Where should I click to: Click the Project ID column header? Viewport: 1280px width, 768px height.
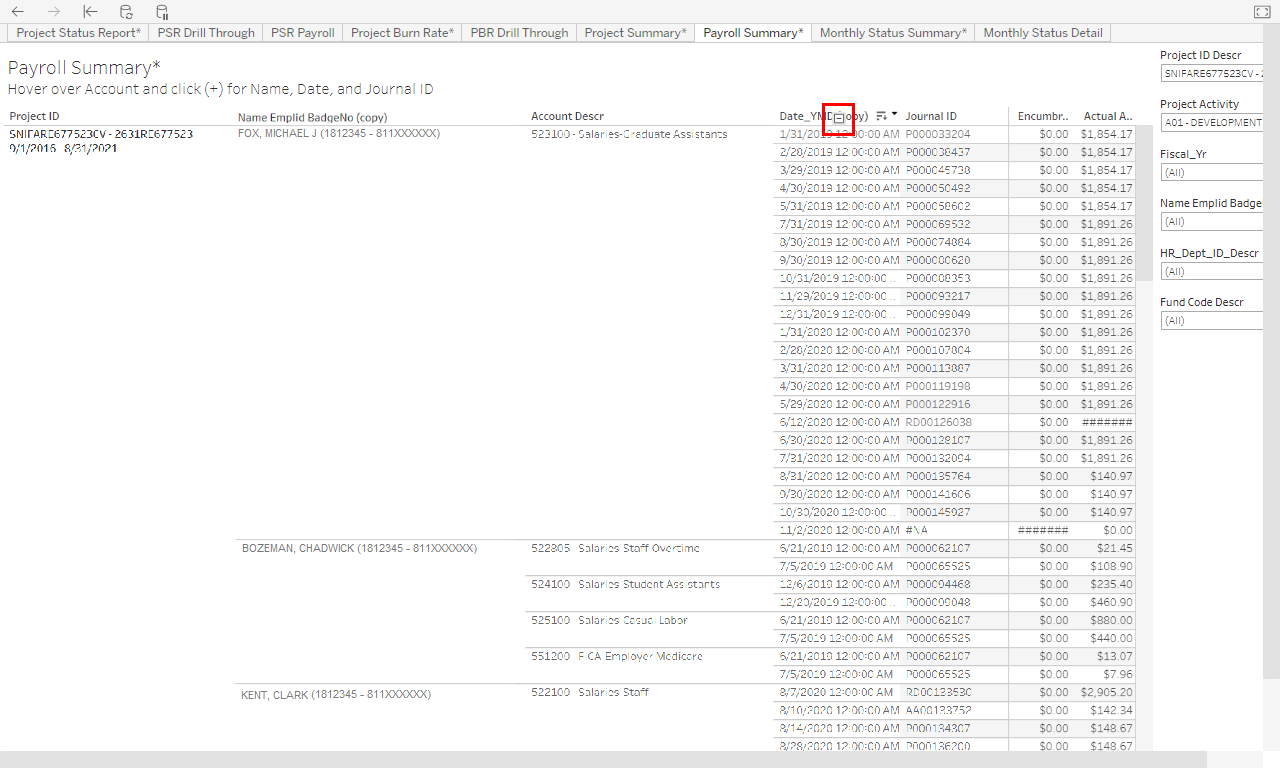[x=34, y=116]
